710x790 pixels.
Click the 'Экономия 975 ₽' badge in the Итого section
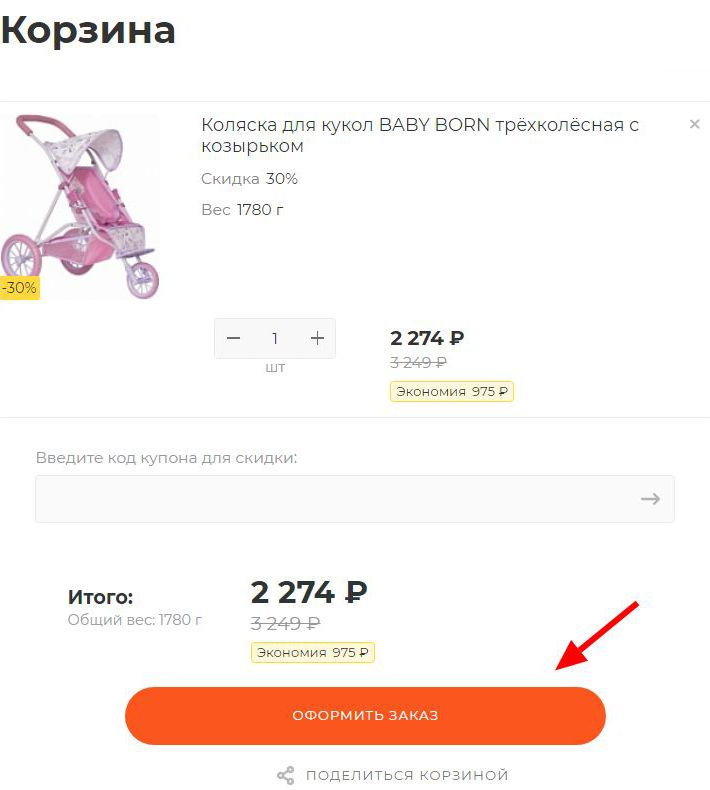312,652
